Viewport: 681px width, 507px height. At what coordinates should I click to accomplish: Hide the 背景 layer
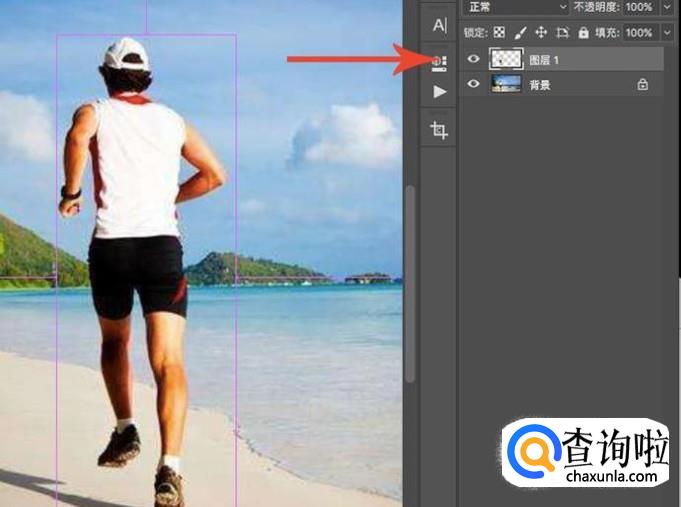point(473,83)
